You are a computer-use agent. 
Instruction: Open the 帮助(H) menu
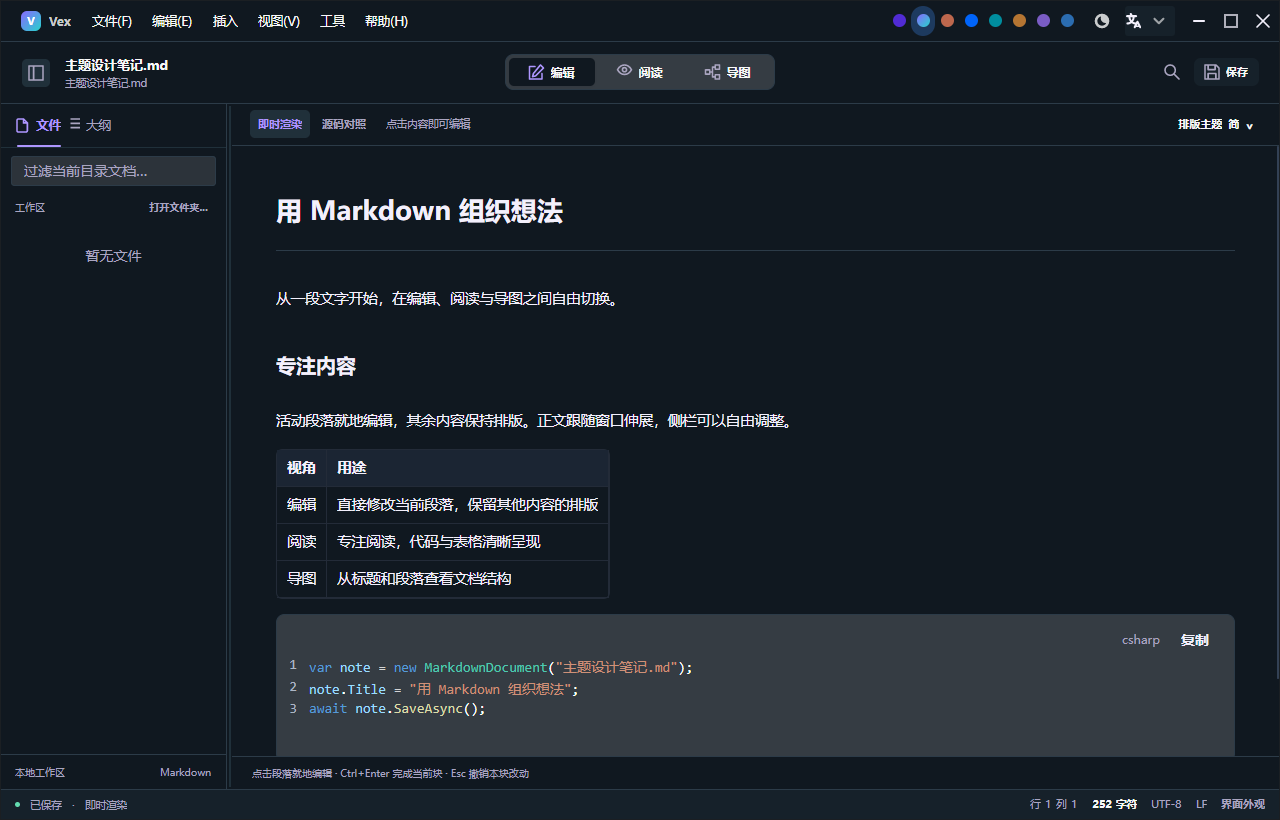pos(386,21)
